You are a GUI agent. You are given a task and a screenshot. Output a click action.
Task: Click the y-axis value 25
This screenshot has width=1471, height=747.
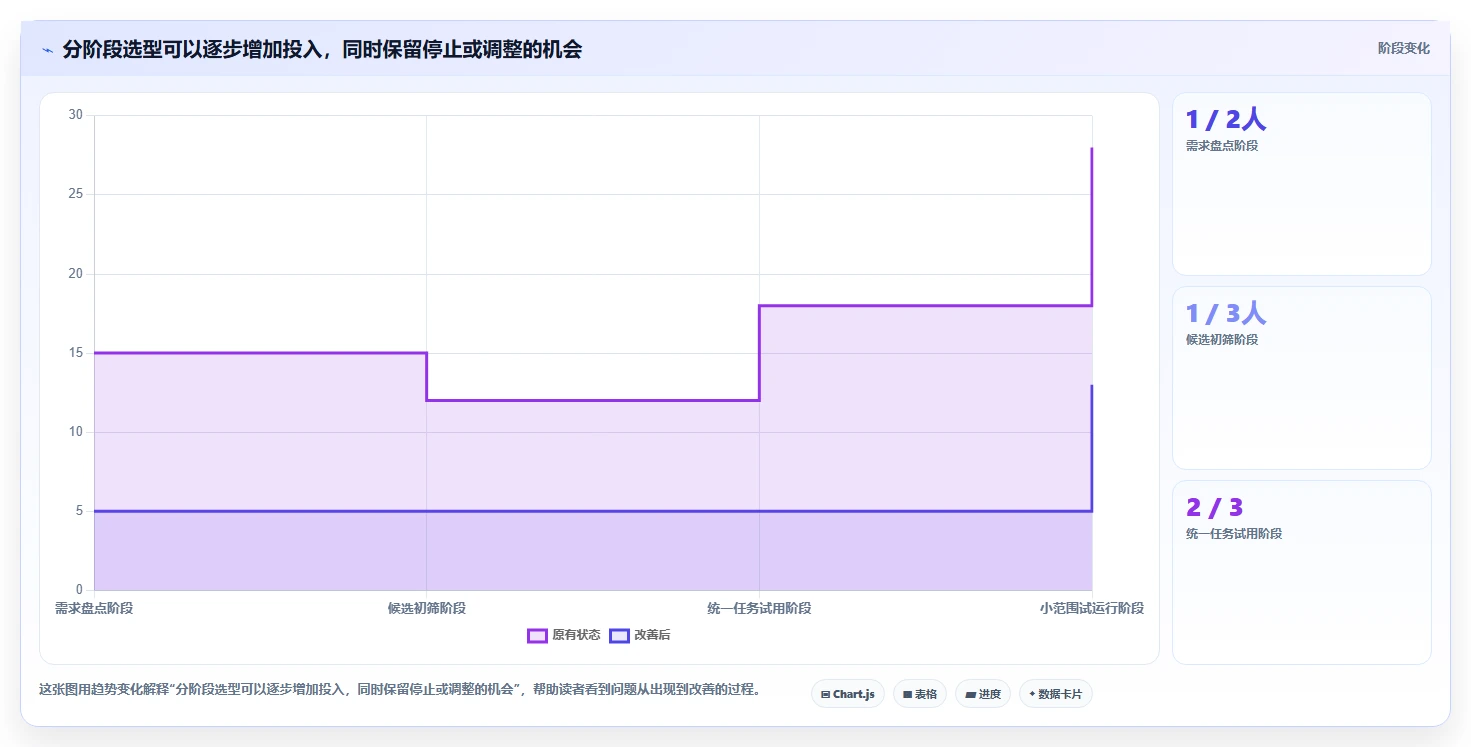pyautogui.click(x=76, y=194)
